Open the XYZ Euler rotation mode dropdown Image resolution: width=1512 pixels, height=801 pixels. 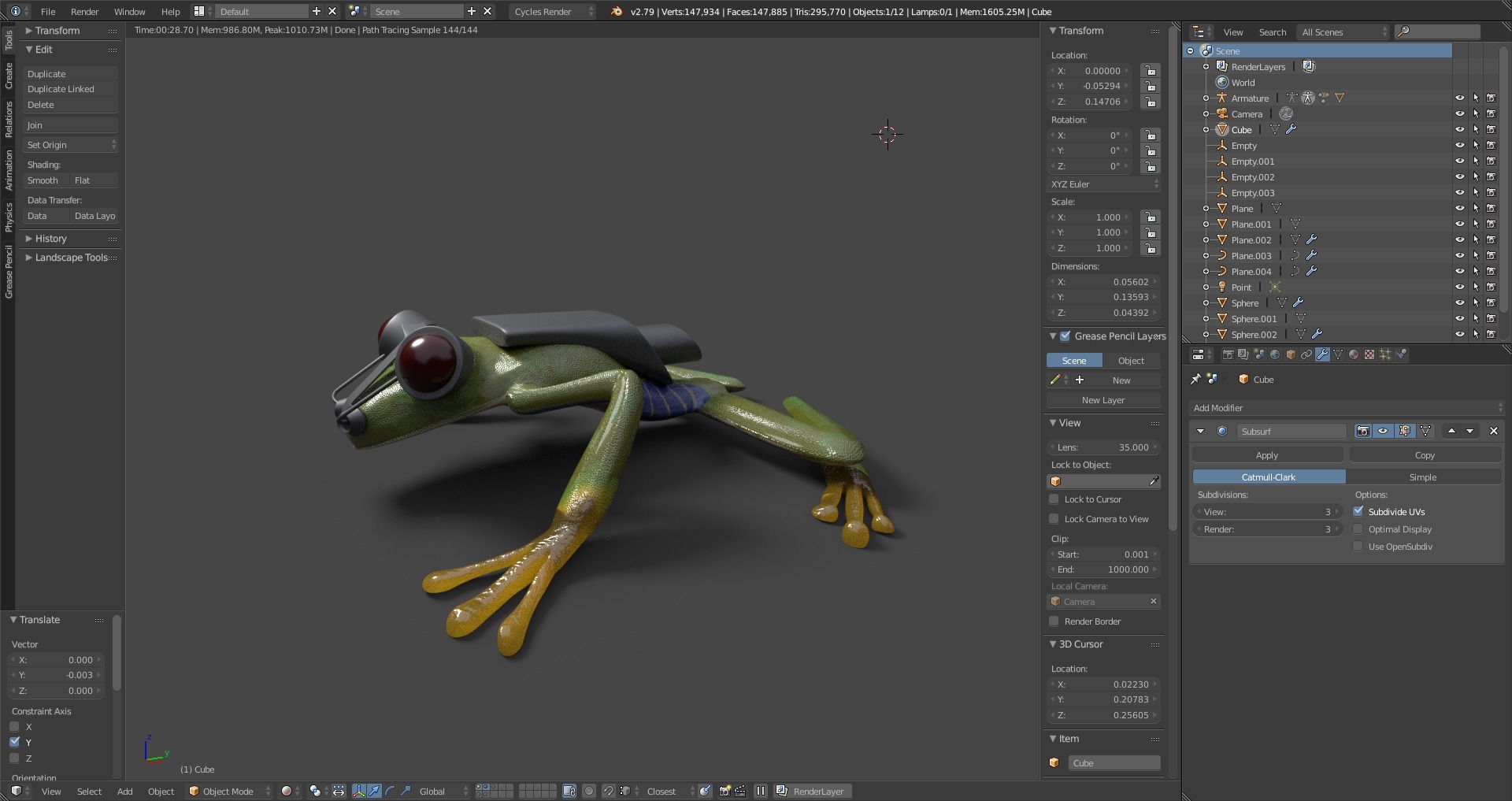tap(1104, 184)
